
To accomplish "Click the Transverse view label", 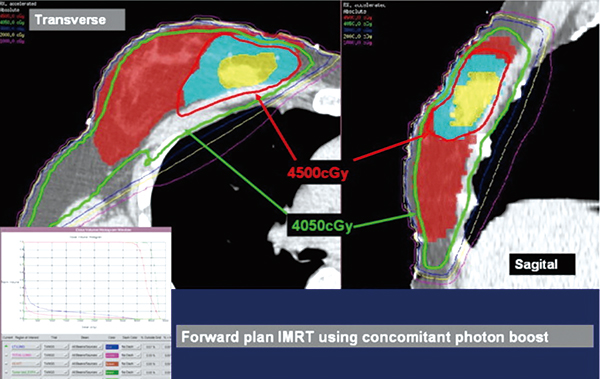I will point(70,20).
